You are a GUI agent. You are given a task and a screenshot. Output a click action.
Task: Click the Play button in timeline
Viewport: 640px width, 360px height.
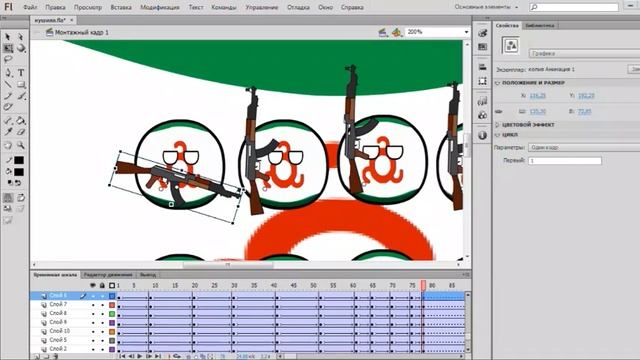click(x=140, y=356)
